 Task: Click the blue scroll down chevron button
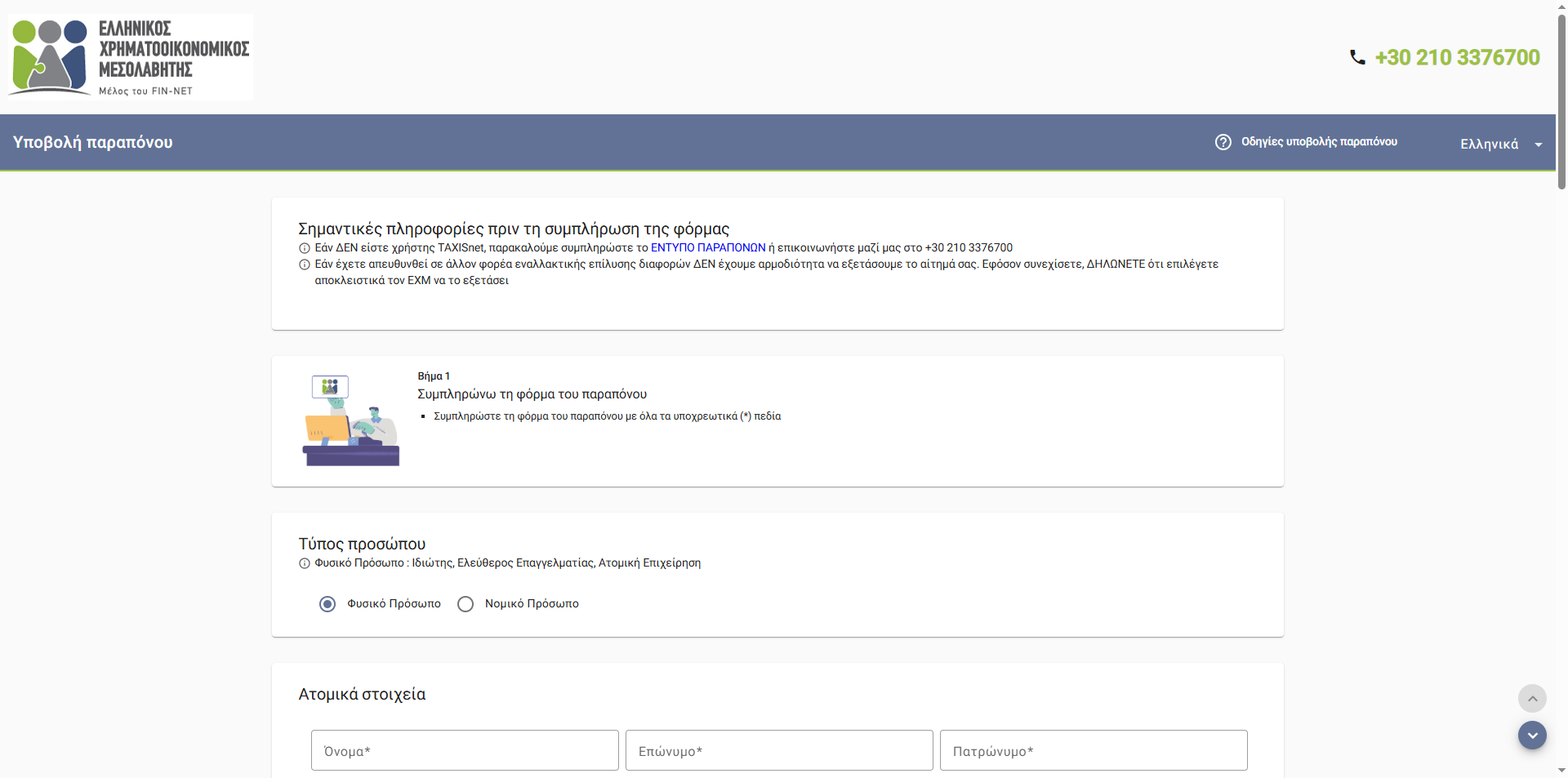[1532, 736]
